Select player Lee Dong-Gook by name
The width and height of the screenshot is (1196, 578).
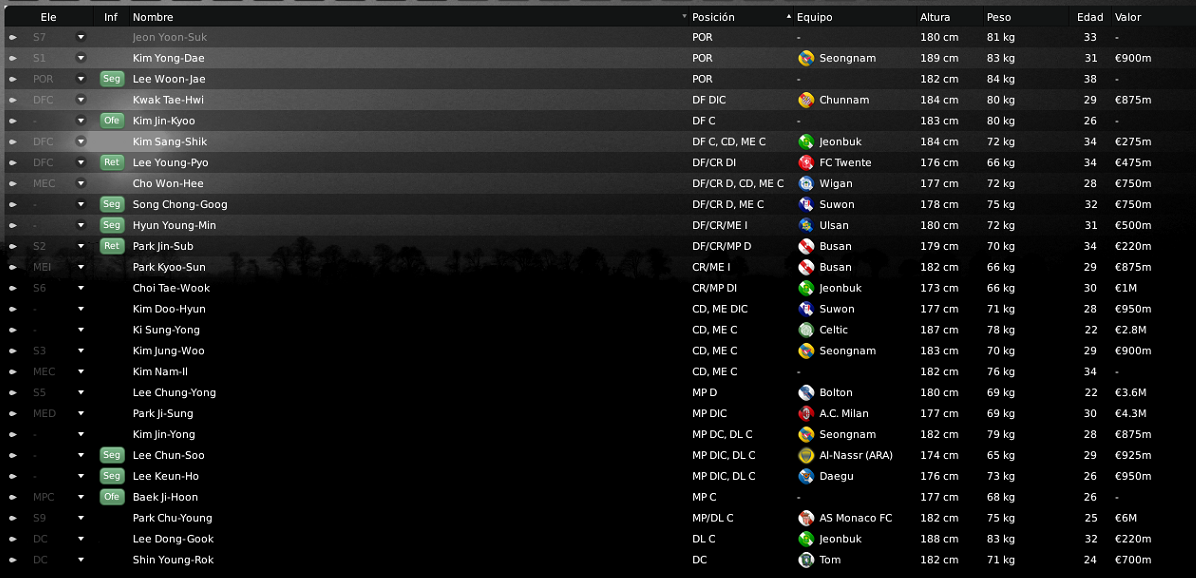[x=173, y=539]
